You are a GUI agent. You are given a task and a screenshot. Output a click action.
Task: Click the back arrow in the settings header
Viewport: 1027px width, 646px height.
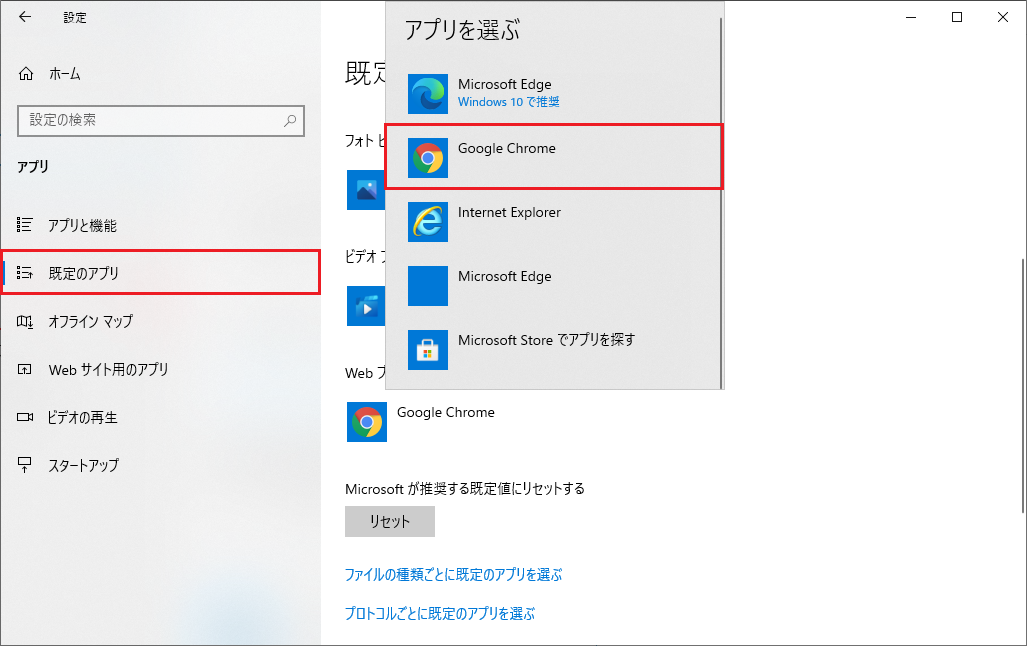click(25, 17)
